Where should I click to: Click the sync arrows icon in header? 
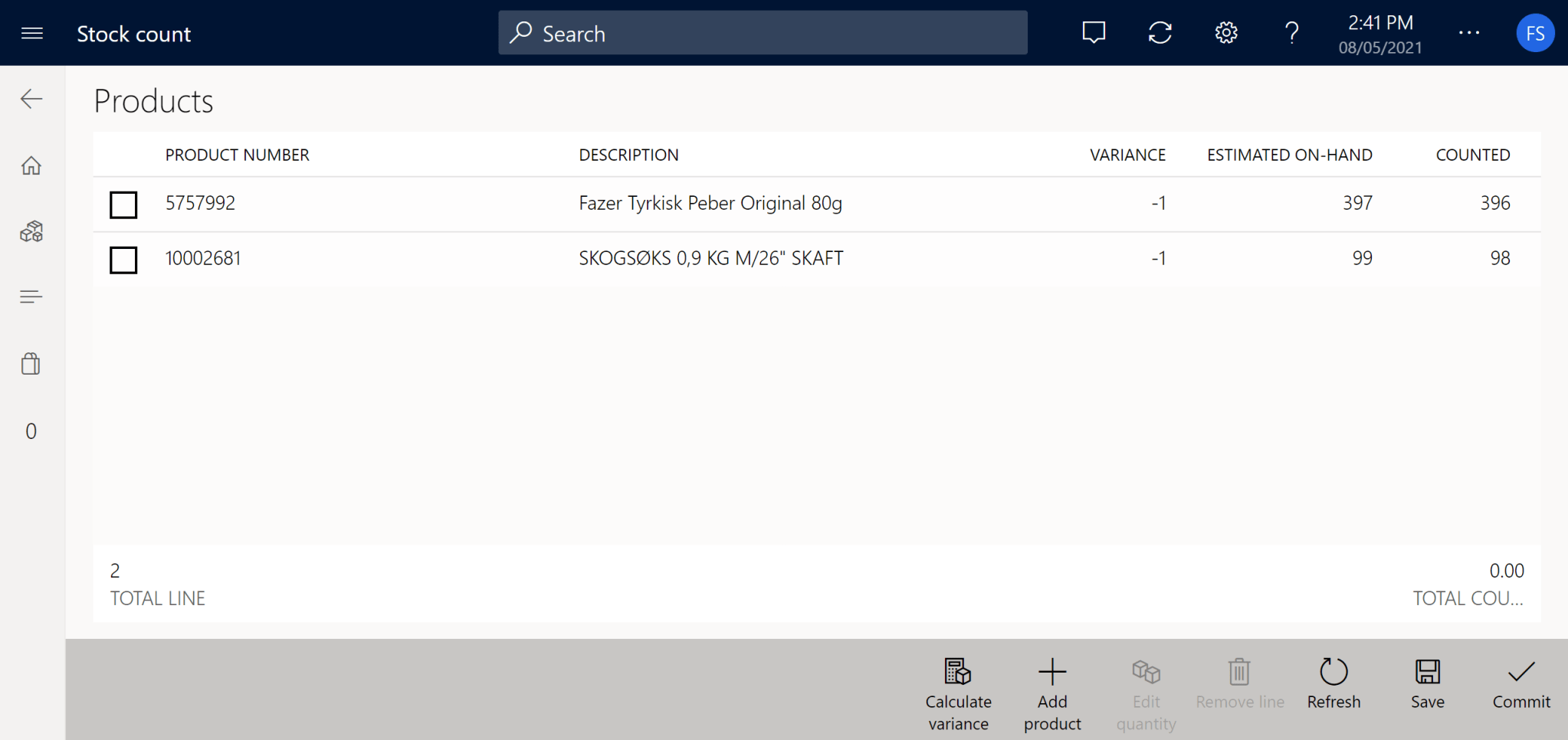(x=1160, y=33)
